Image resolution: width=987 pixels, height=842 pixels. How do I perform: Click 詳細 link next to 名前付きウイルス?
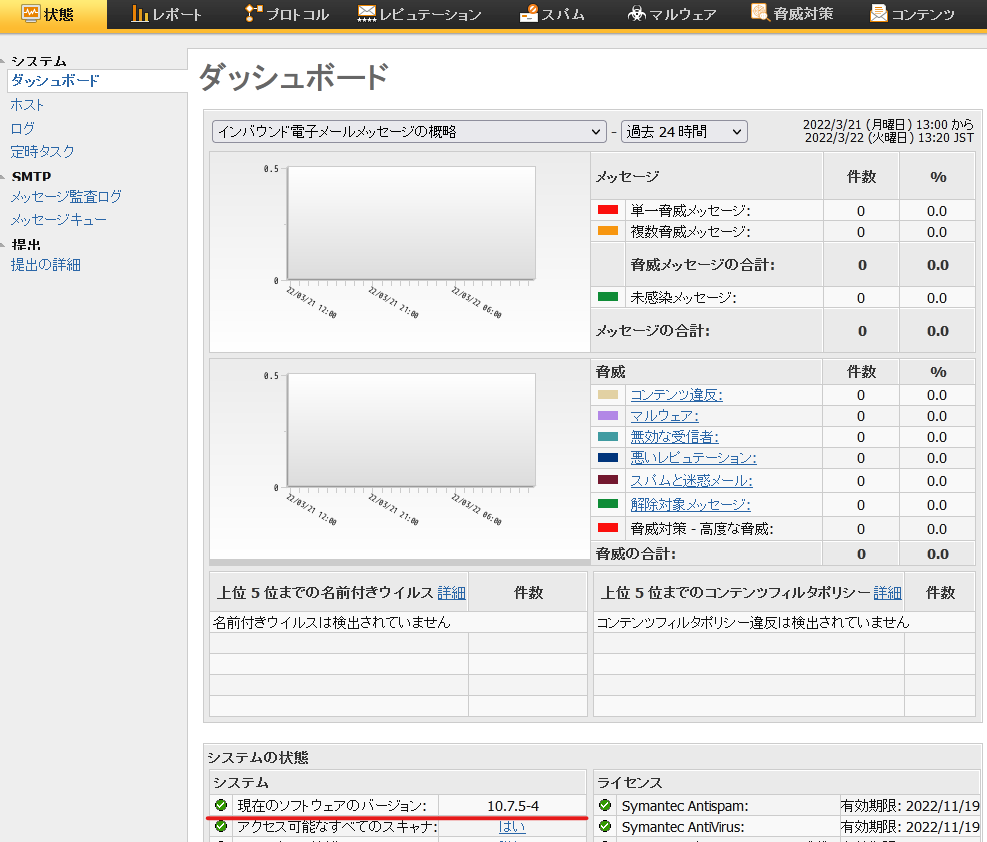(451, 592)
